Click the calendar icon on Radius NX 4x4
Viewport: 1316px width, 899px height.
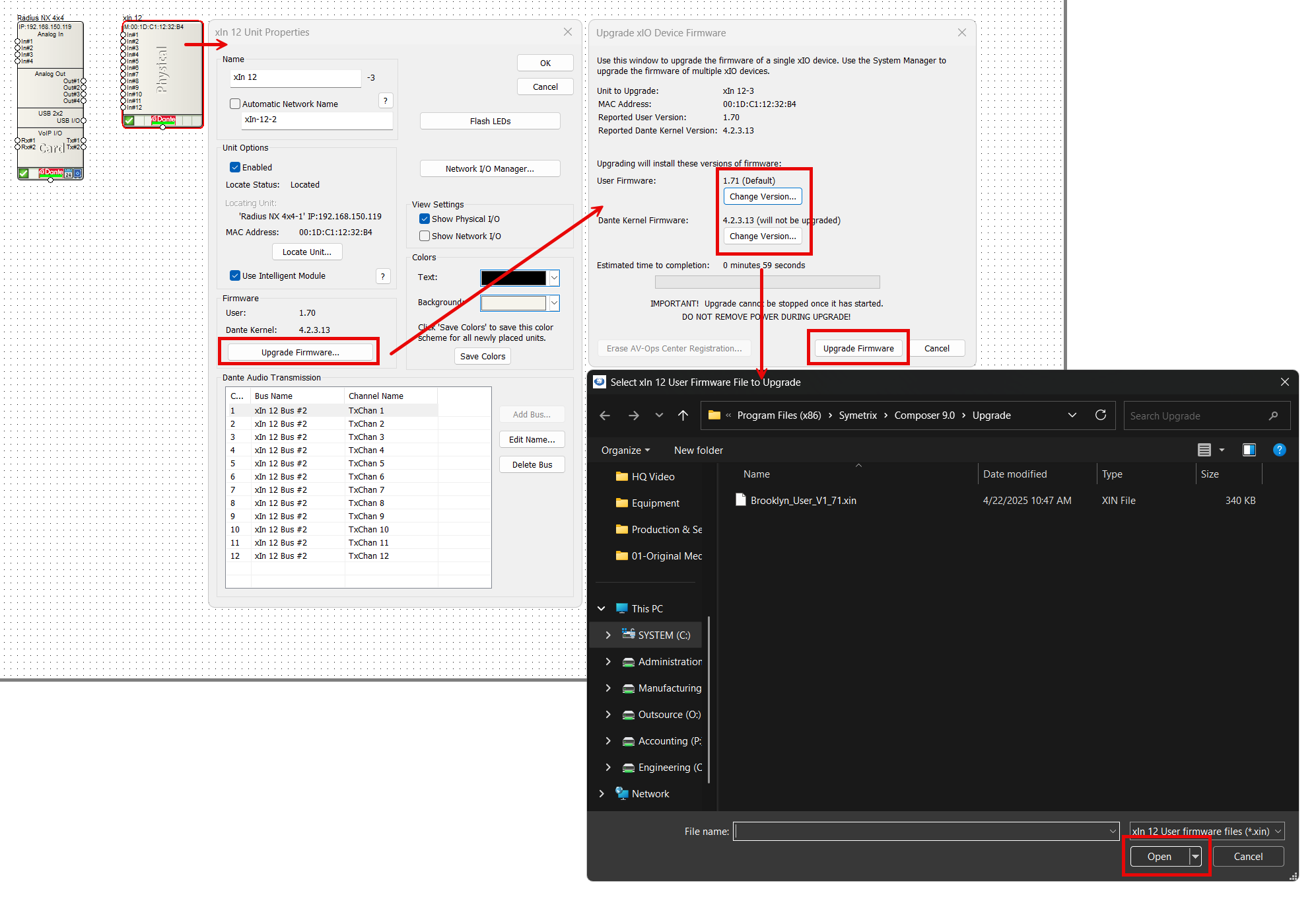point(69,174)
